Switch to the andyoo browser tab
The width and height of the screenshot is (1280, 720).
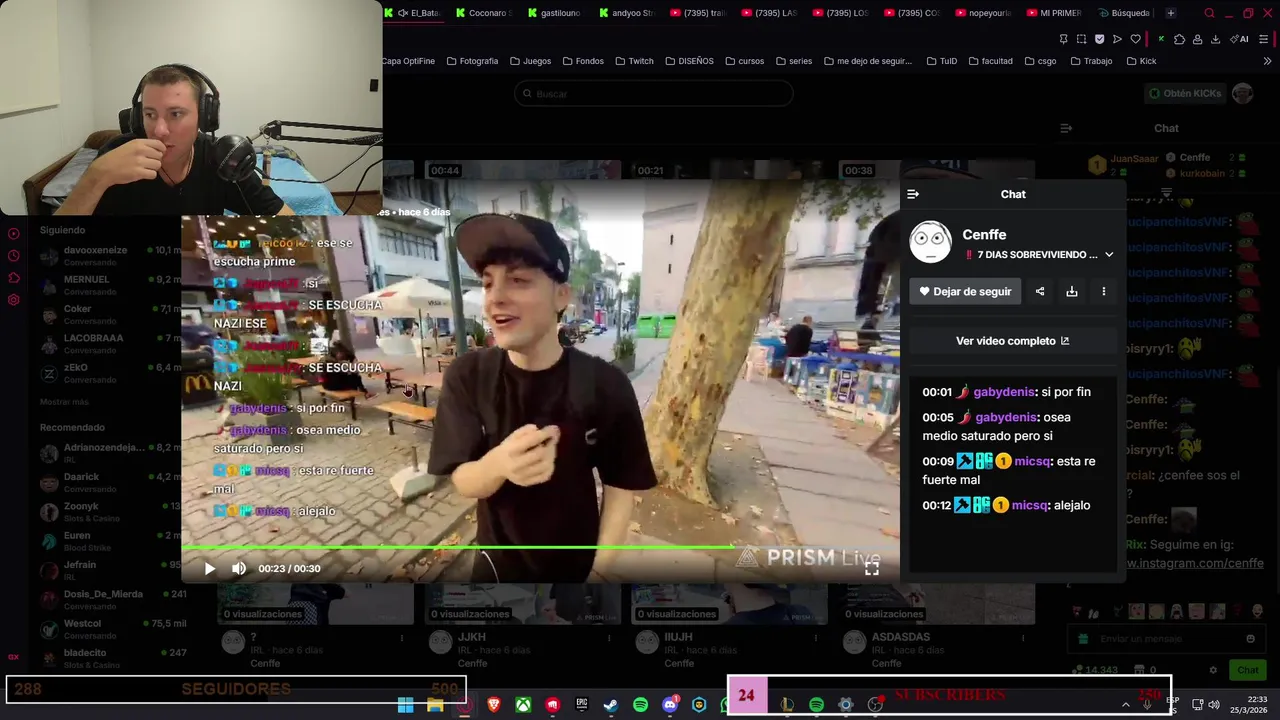point(629,13)
